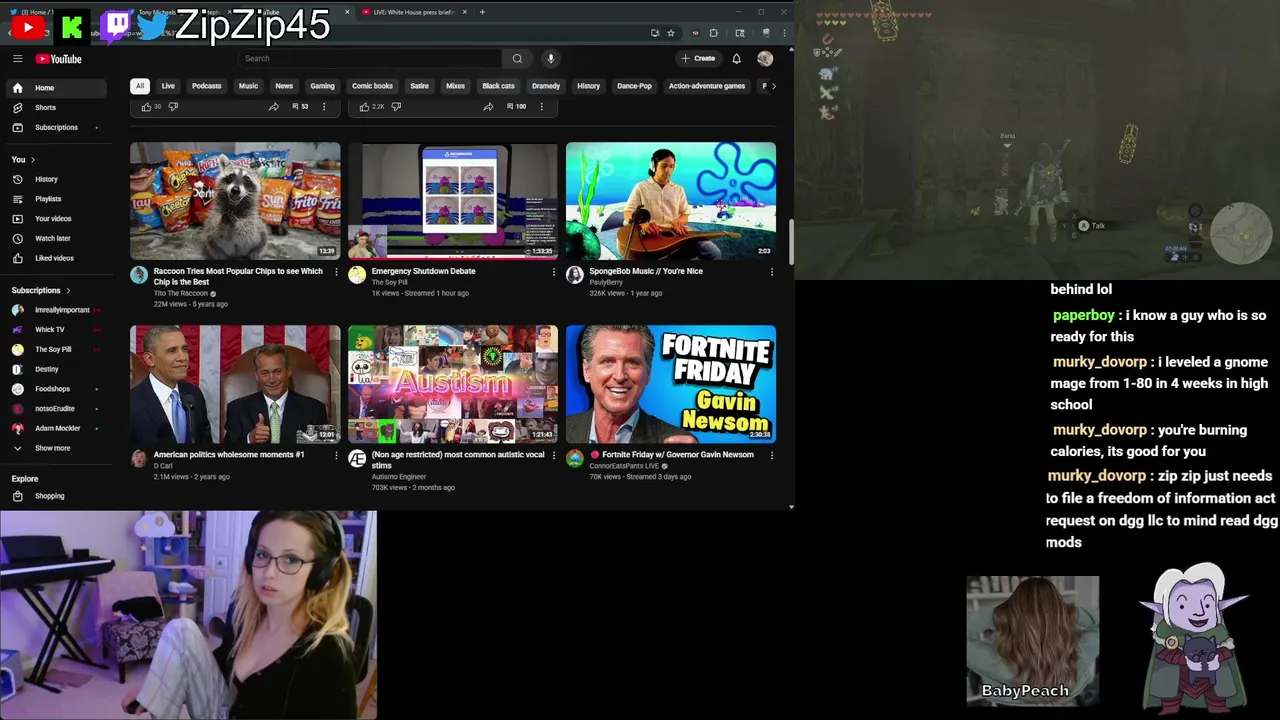Open Adam Mockler subscription channel
Image resolution: width=1280 pixels, height=720 pixels.
(54, 428)
